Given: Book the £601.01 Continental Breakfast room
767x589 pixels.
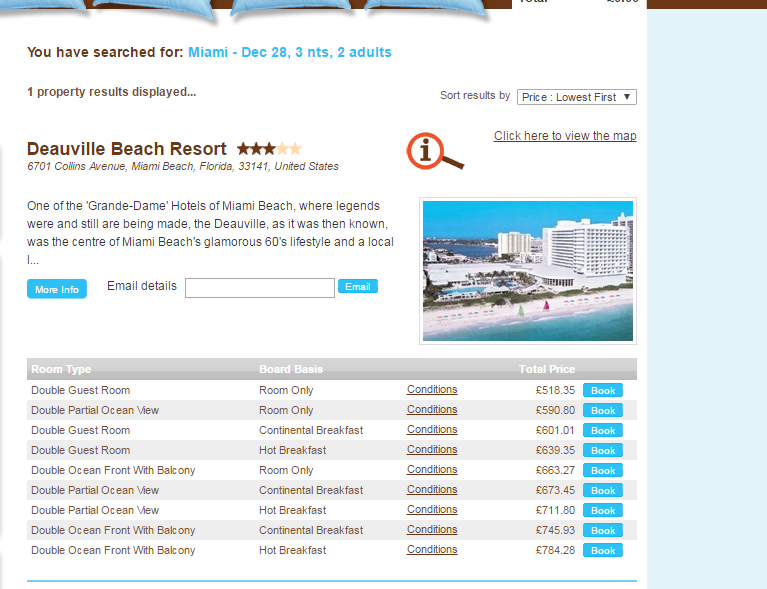Looking at the screenshot, I should click(x=603, y=430).
